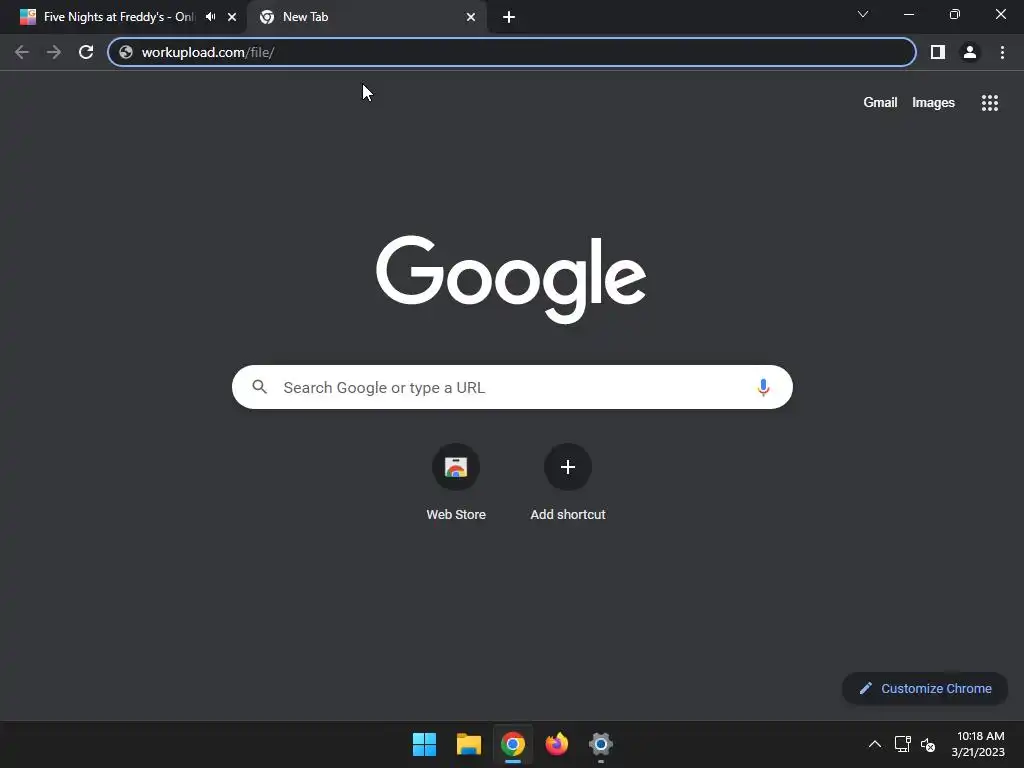Screen dimensions: 1024x768
Task: Open the Google apps grid
Action: coord(990,103)
